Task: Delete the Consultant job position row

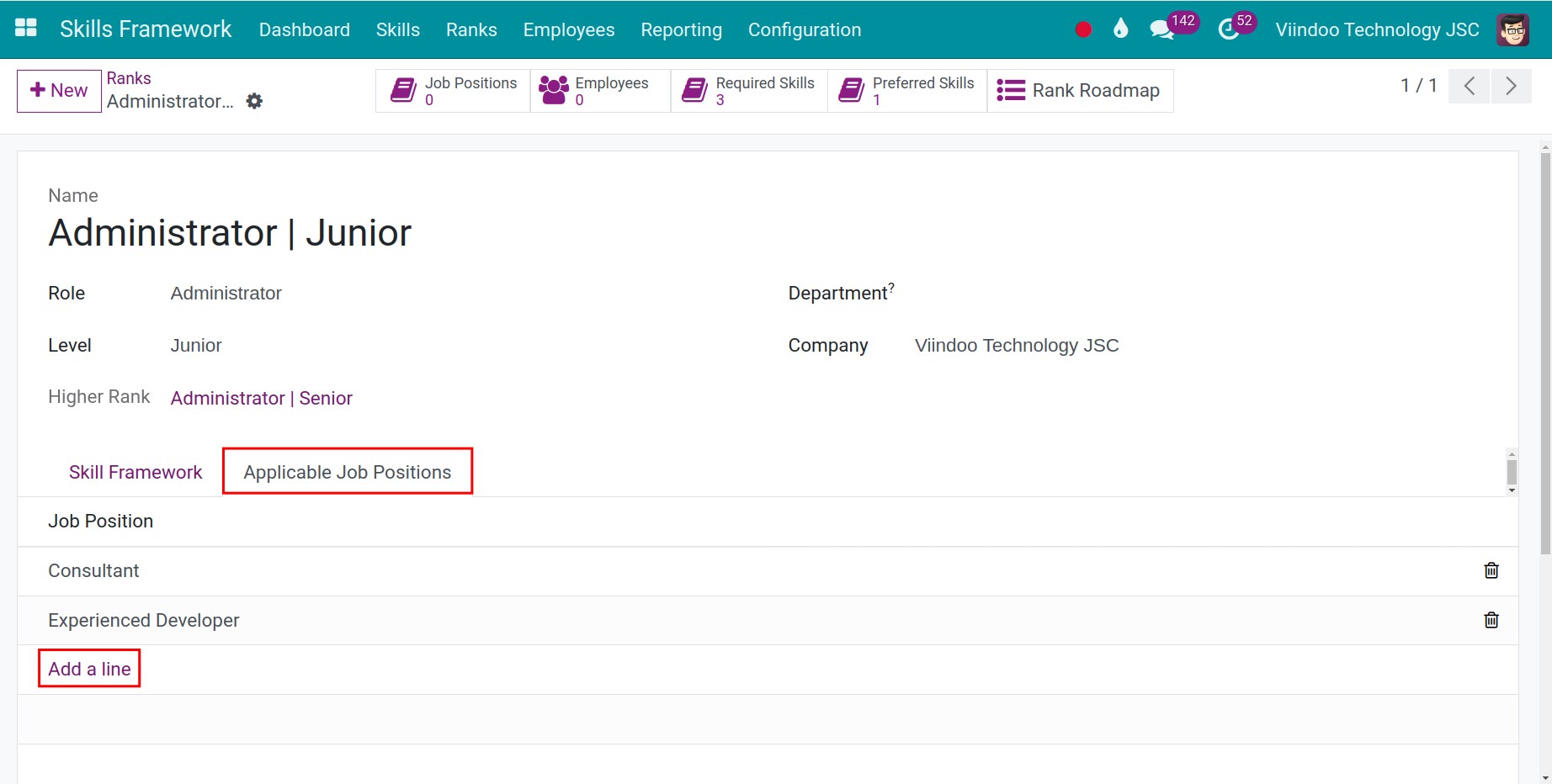Action: point(1491,570)
